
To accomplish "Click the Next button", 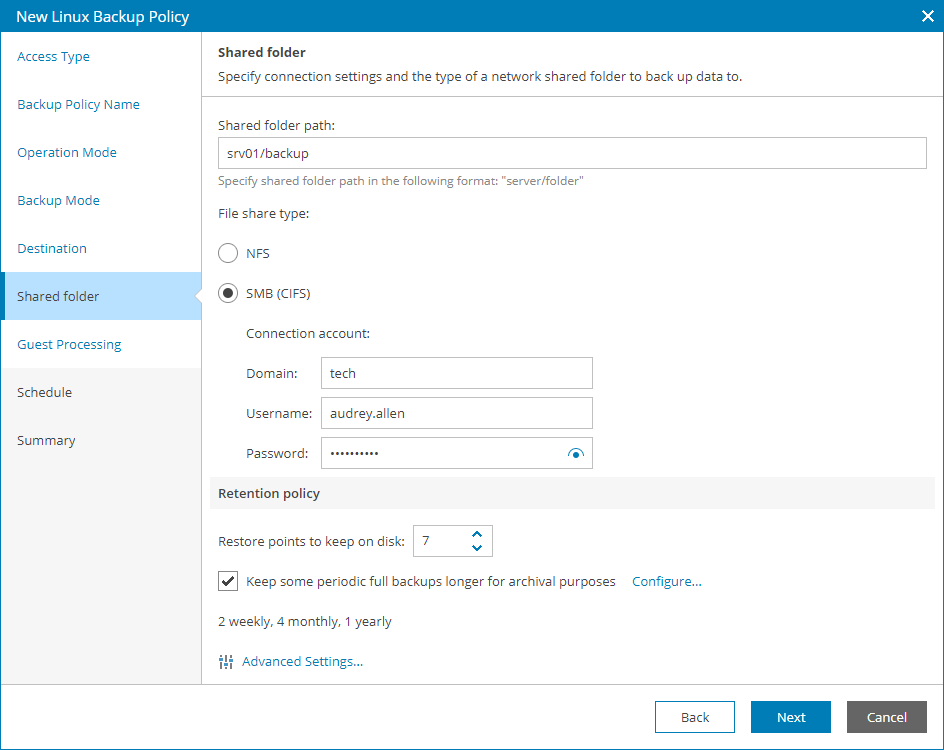I will point(790,717).
